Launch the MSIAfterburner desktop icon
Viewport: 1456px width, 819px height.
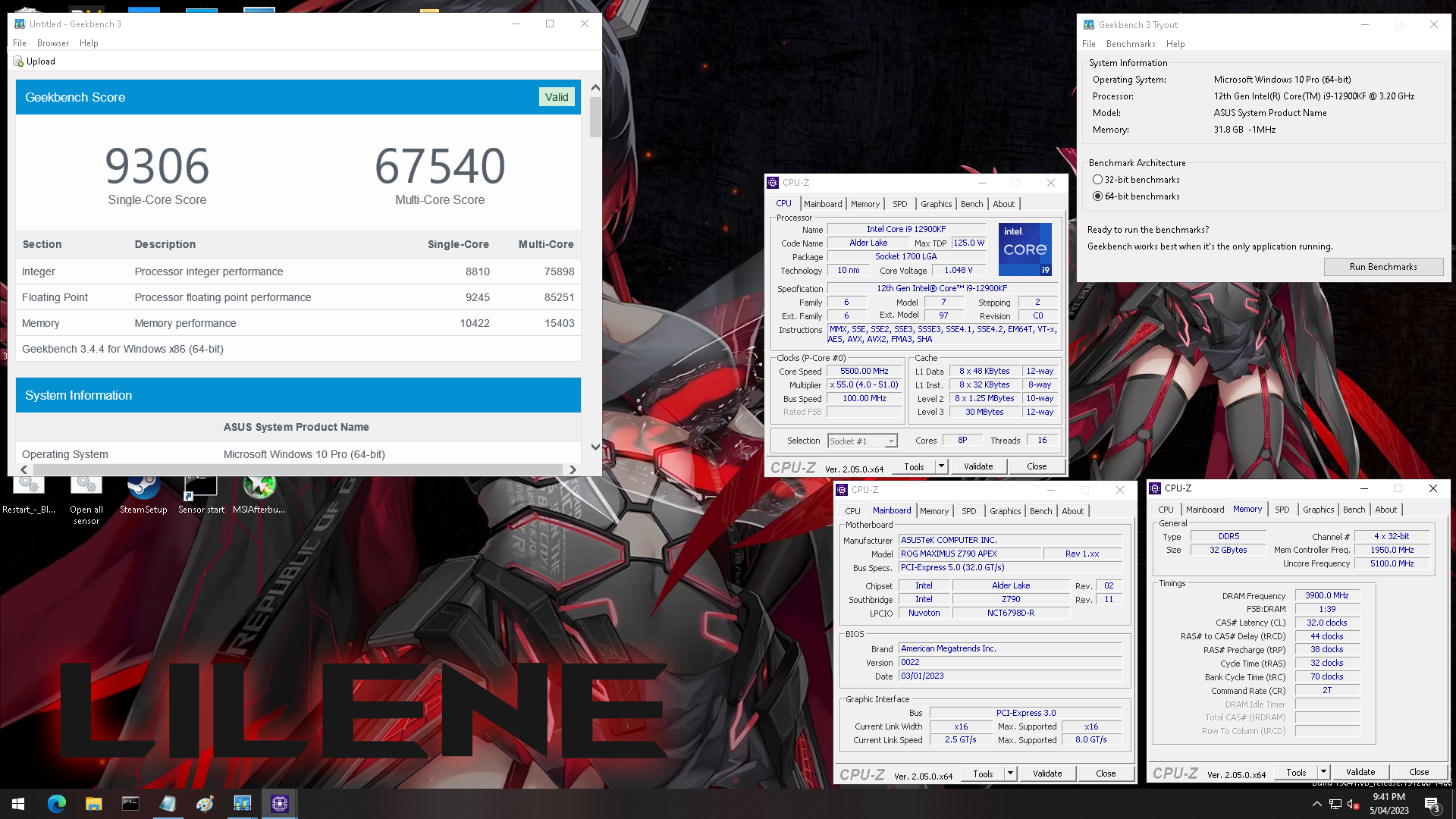tap(259, 494)
